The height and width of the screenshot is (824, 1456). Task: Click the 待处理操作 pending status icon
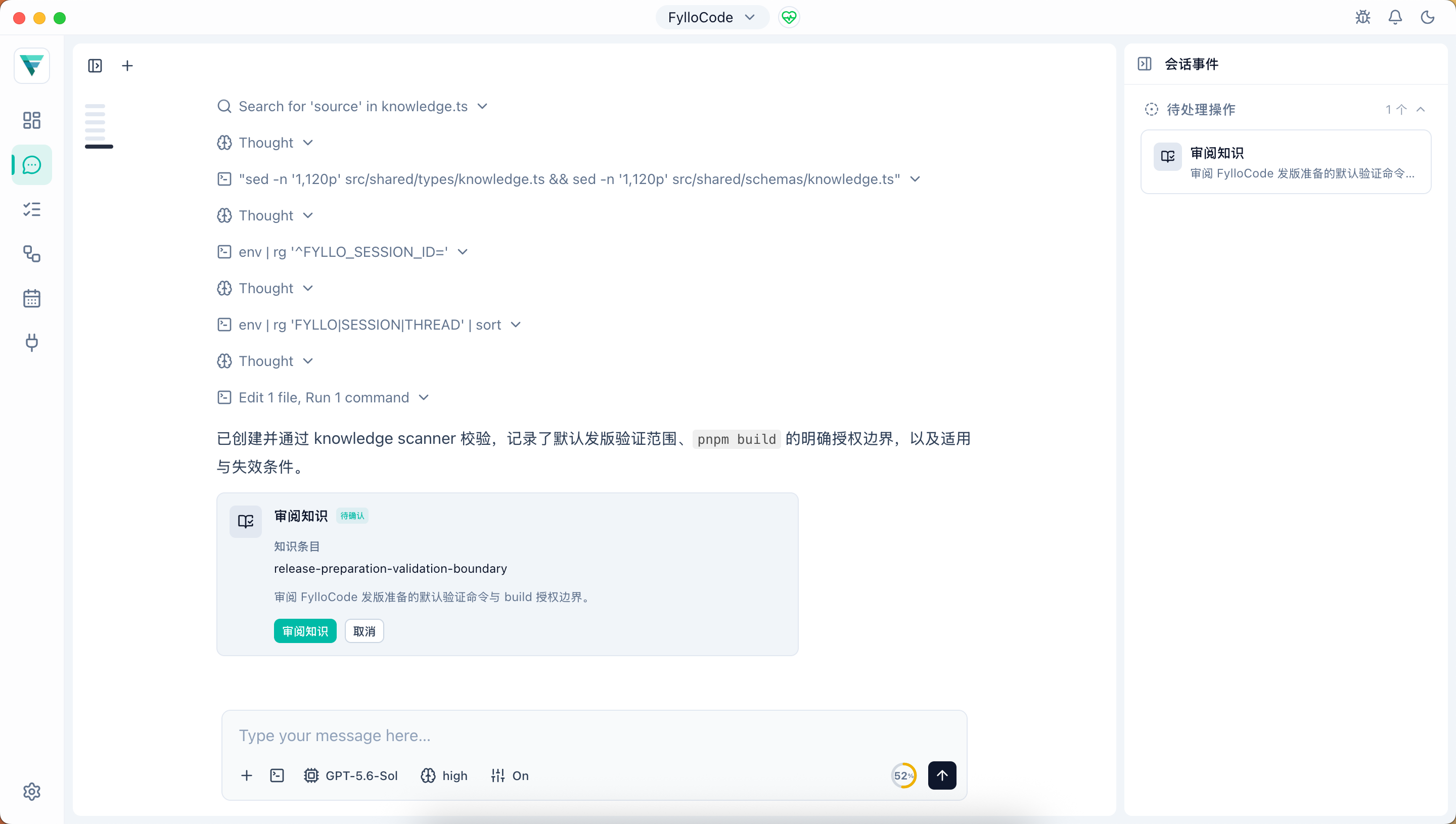[1151, 109]
